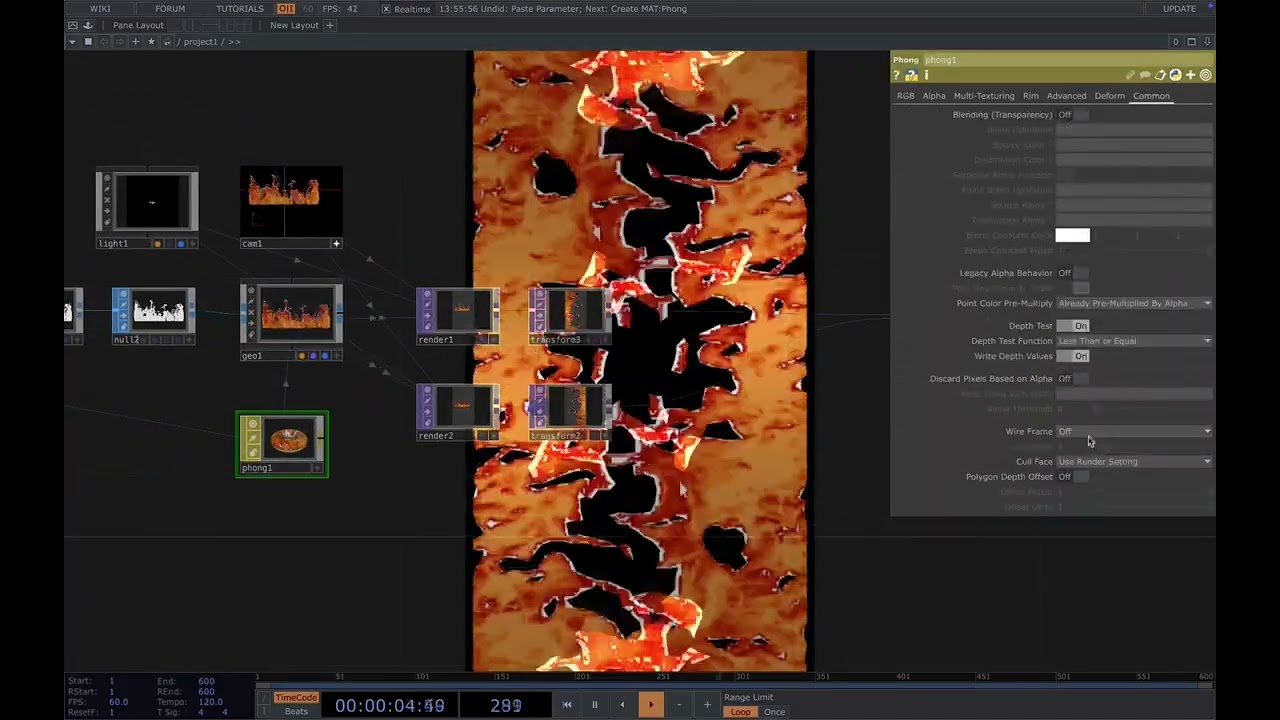
Task: Click the target circle icon in header
Action: [x=1205, y=76]
